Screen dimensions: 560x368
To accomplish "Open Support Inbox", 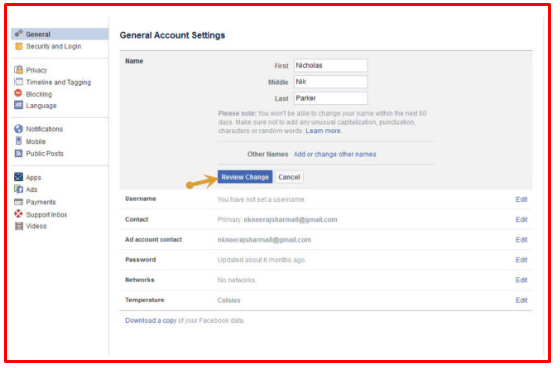I will click(46, 214).
